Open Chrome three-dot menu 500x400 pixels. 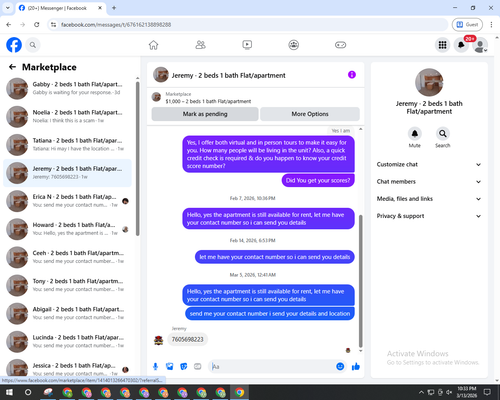491,25
